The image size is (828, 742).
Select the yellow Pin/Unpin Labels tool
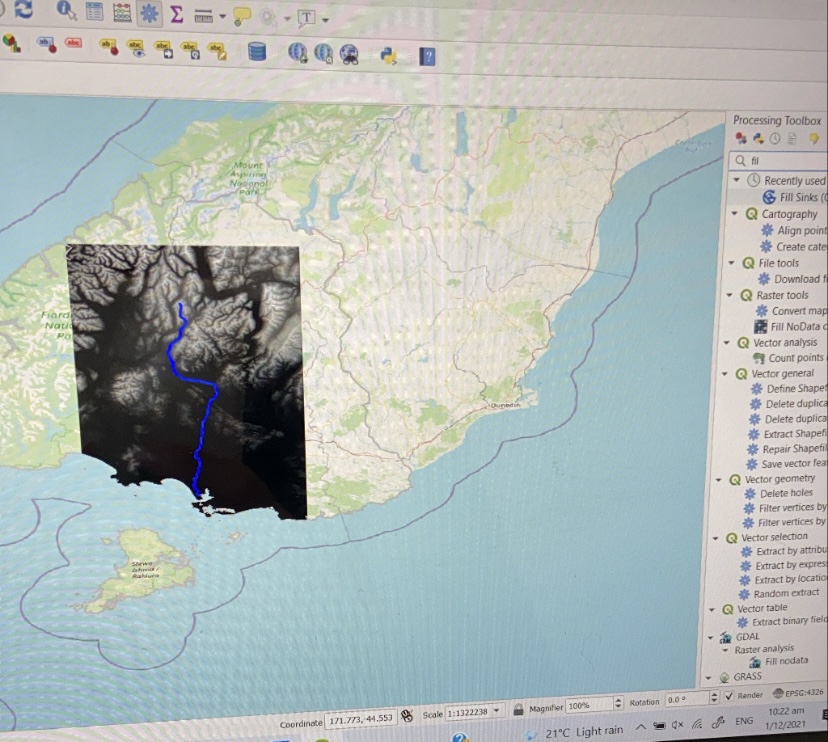tap(109, 47)
